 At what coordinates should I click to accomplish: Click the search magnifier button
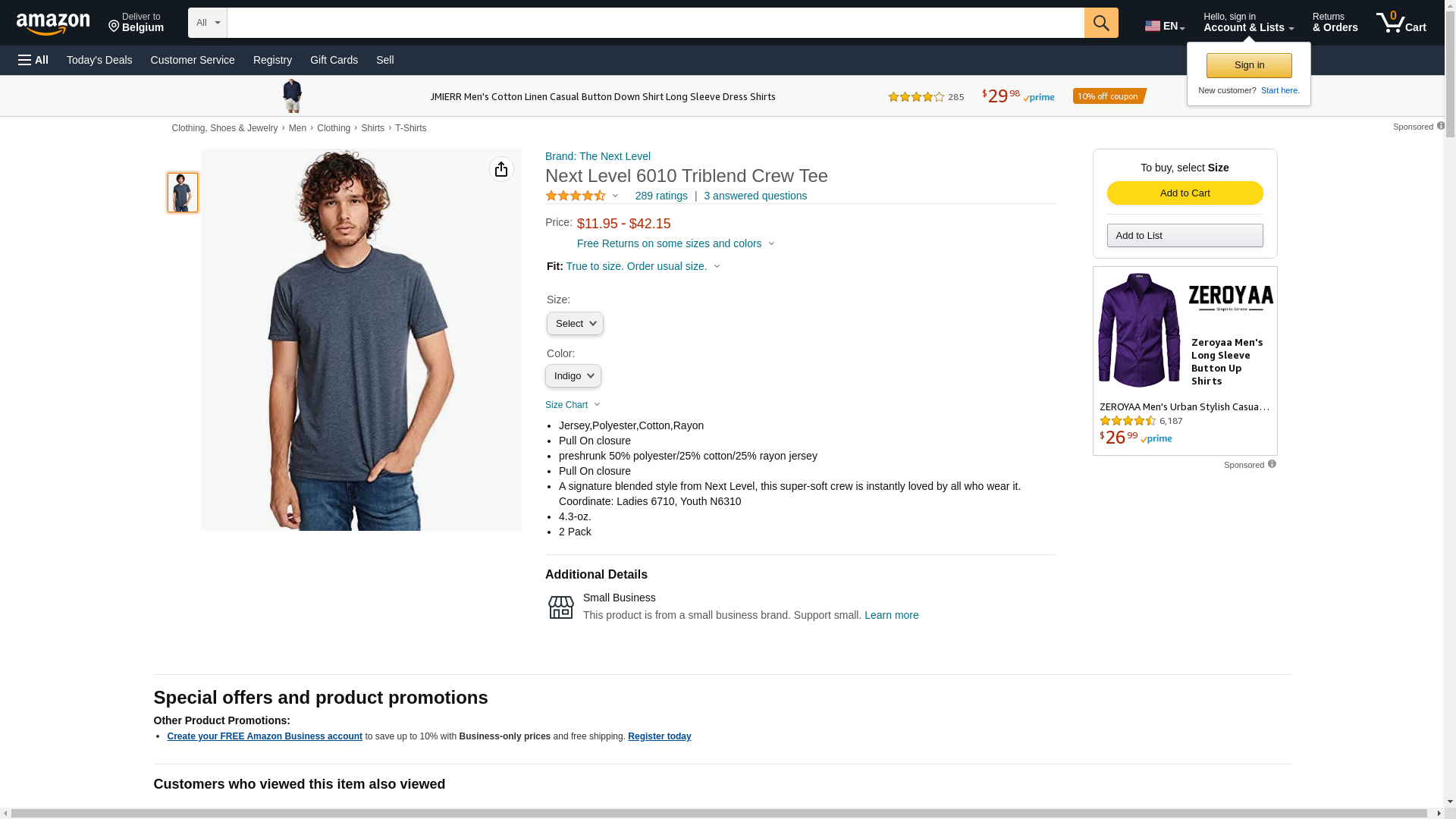[1100, 23]
